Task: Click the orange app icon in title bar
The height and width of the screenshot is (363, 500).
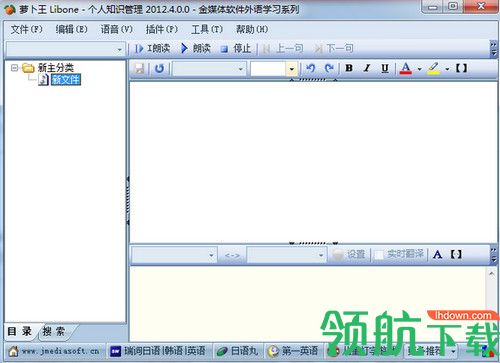Action: [10, 9]
